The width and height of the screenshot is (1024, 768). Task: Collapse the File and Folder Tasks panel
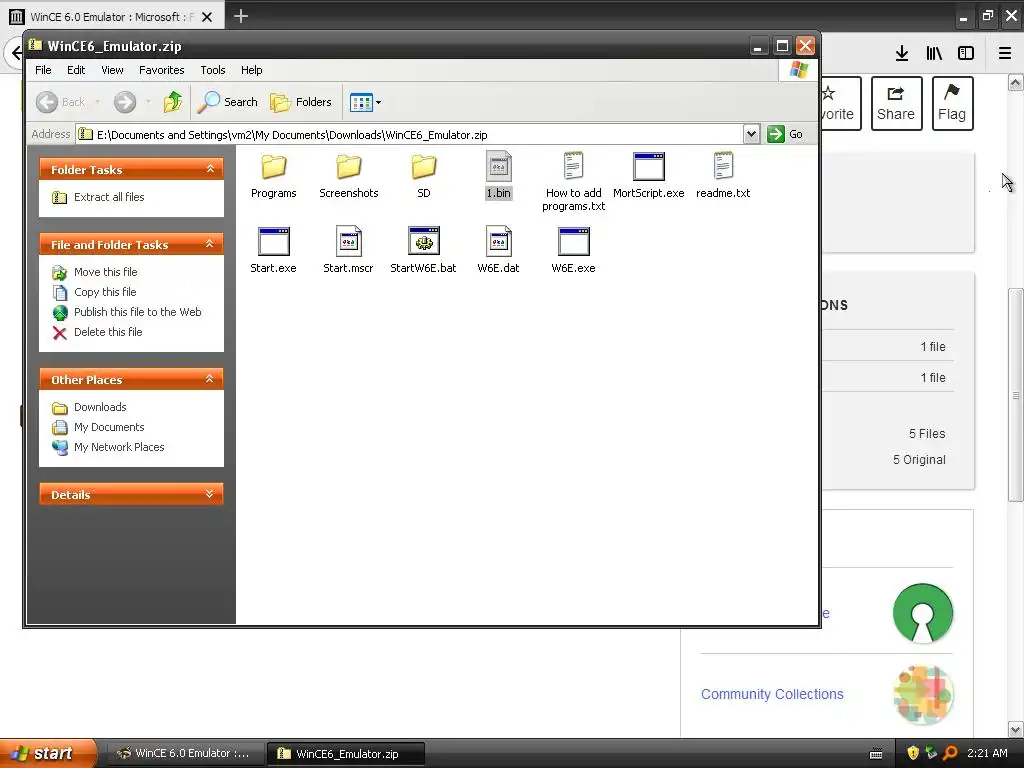pos(210,244)
